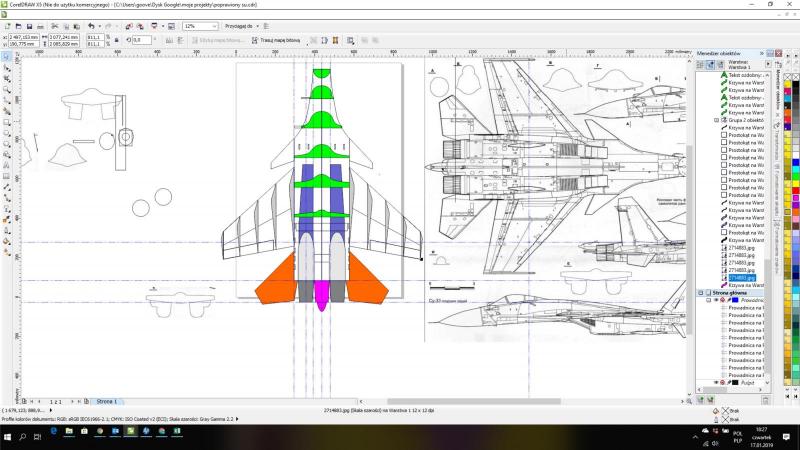Click the Cut scissors icon
Image resolution: width=800 pixels, height=450 pixels.
tap(55, 25)
